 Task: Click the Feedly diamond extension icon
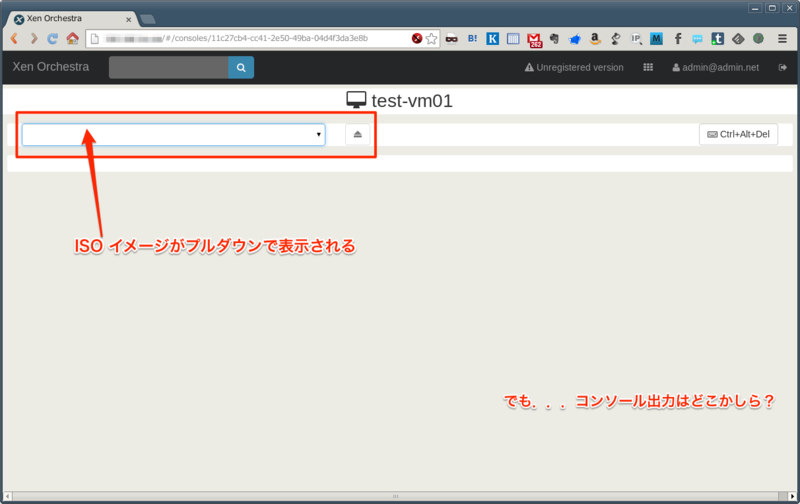coord(738,38)
